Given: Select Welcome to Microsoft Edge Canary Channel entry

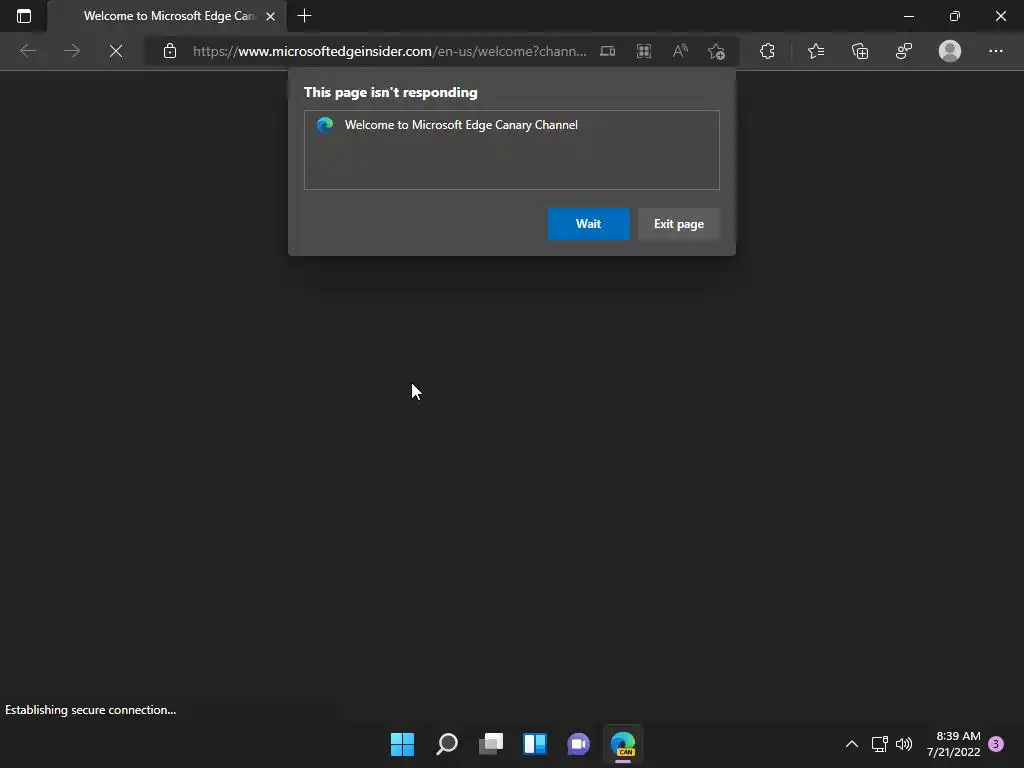Looking at the screenshot, I should point(511,125).
